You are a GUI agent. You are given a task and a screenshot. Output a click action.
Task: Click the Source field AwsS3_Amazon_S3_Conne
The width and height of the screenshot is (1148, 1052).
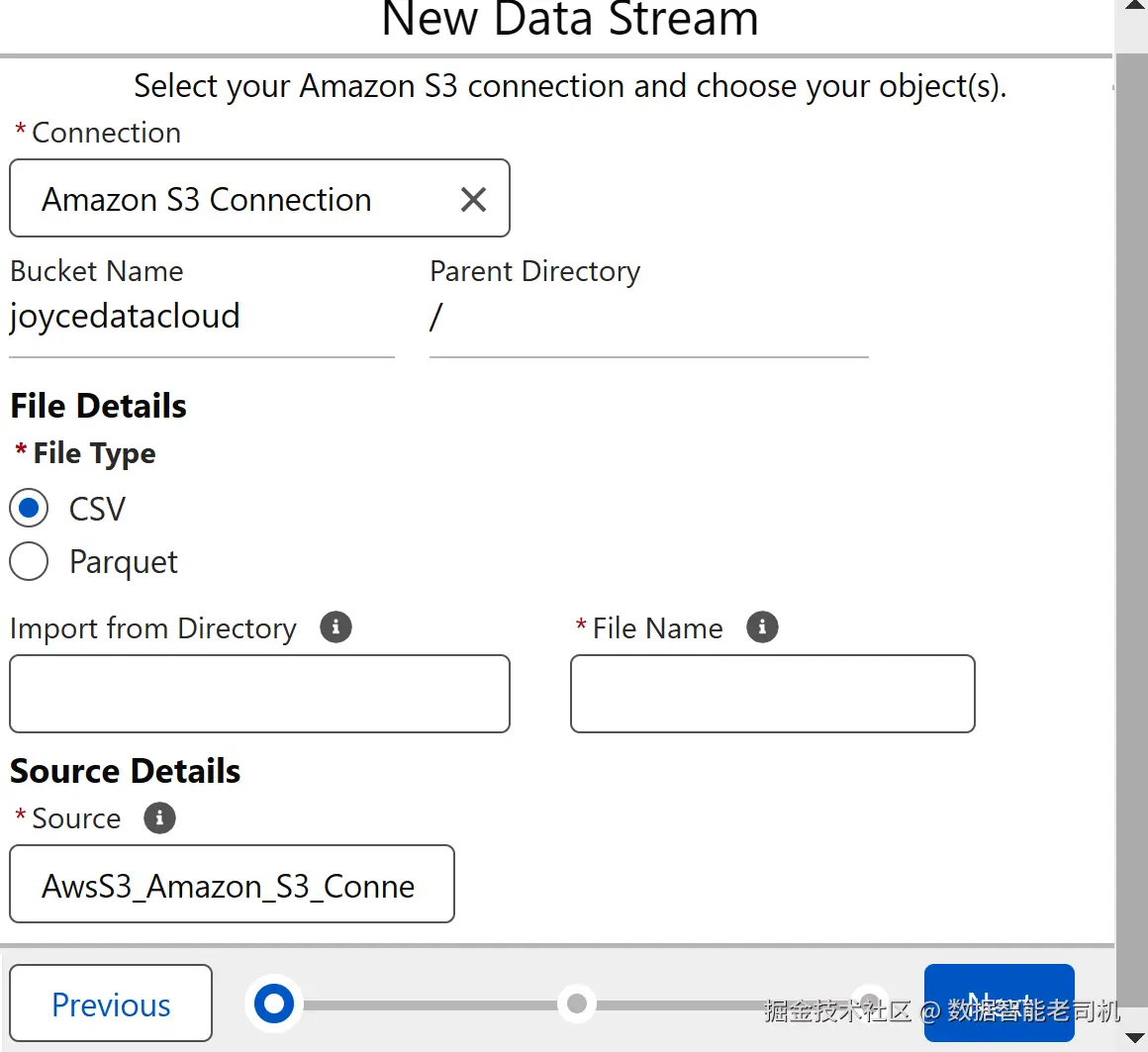[232, 884]
